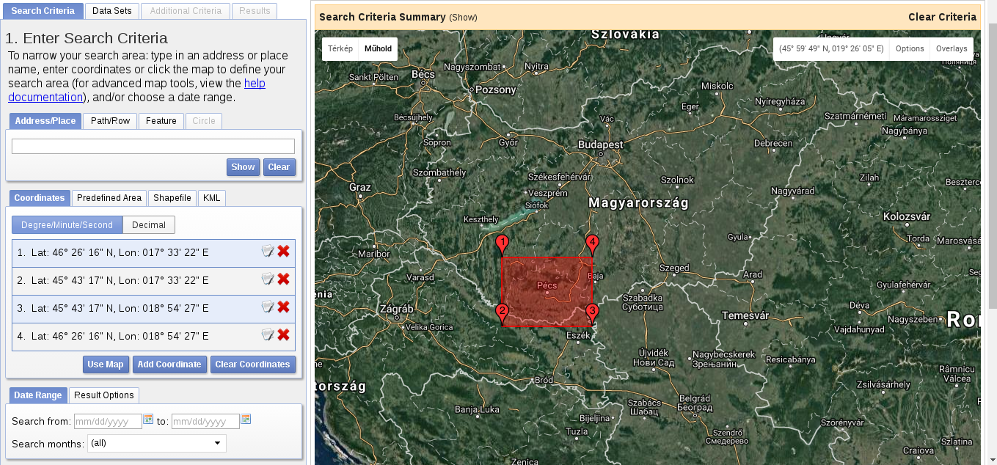Click coordinate row 1 text Lat 46° 26' 16" N
This screenshot has height=465, width=997.
click(x=72, y=253)
